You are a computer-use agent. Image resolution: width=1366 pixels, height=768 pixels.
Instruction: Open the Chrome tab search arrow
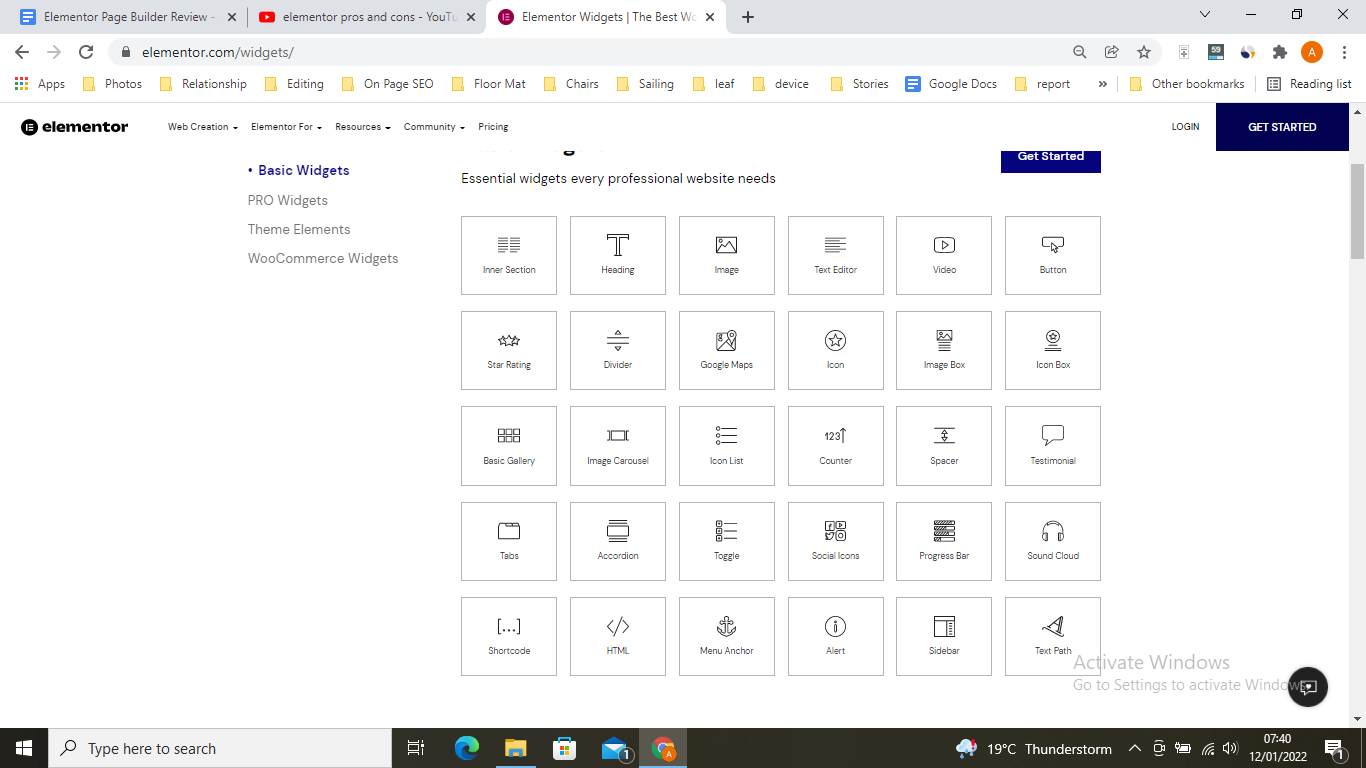pyautogui.click(x=1205, y=15)
